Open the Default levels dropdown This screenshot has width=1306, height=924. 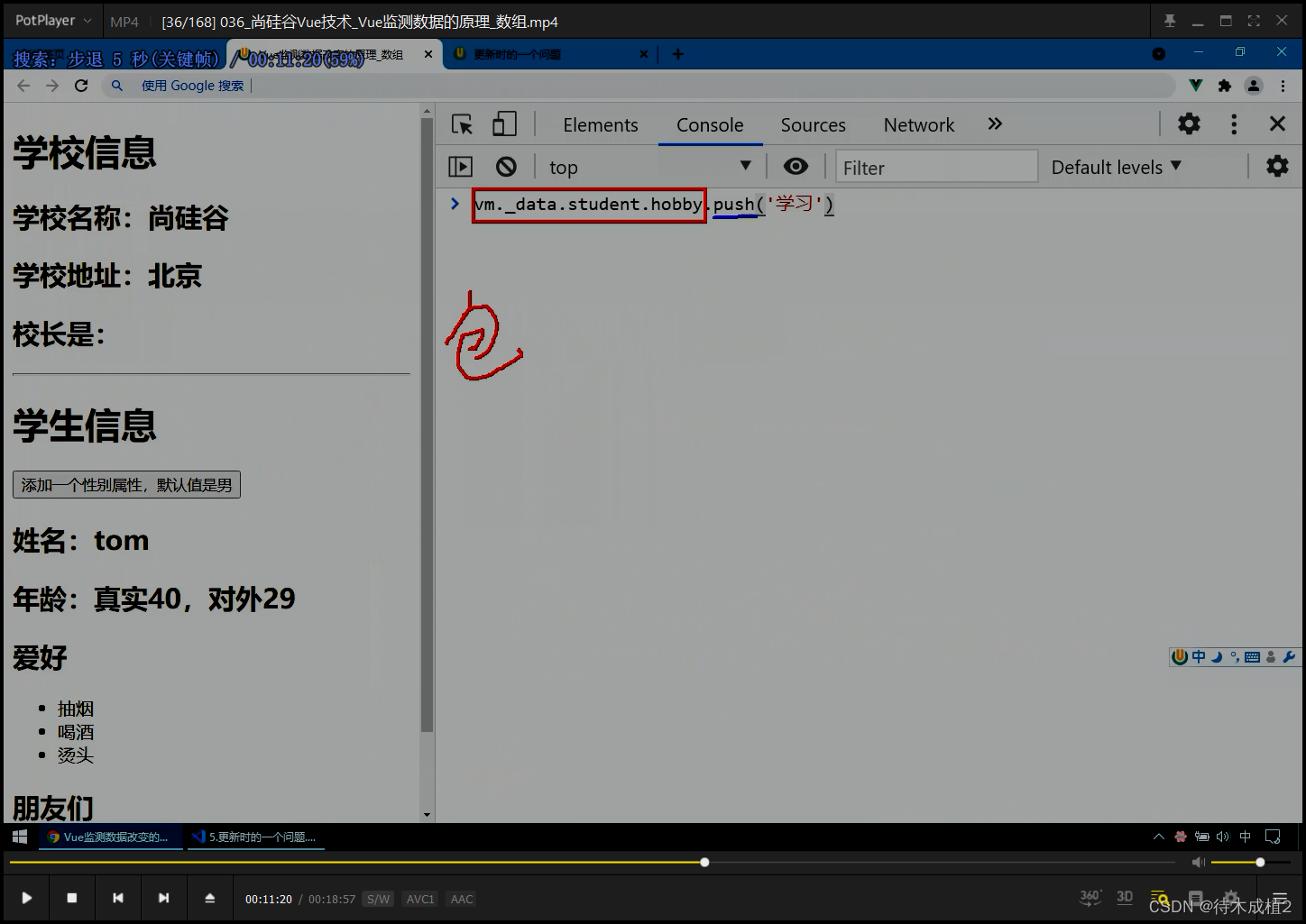pyautogui.click(x=1116, y=167)
